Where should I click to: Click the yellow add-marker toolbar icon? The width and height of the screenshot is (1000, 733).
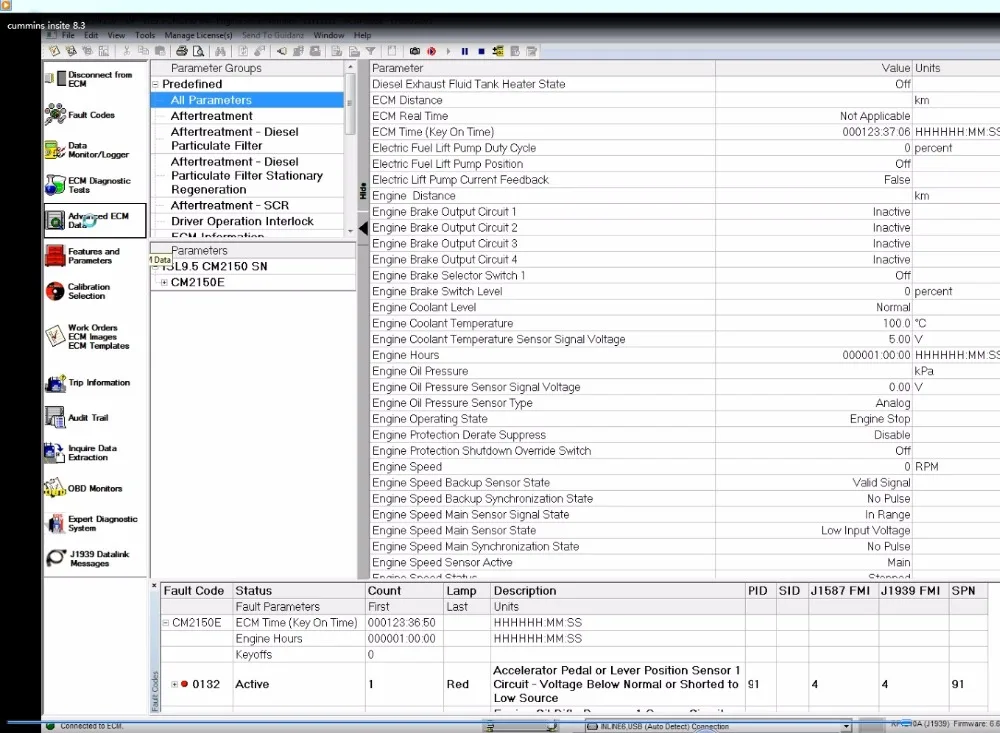click(498, 51)
